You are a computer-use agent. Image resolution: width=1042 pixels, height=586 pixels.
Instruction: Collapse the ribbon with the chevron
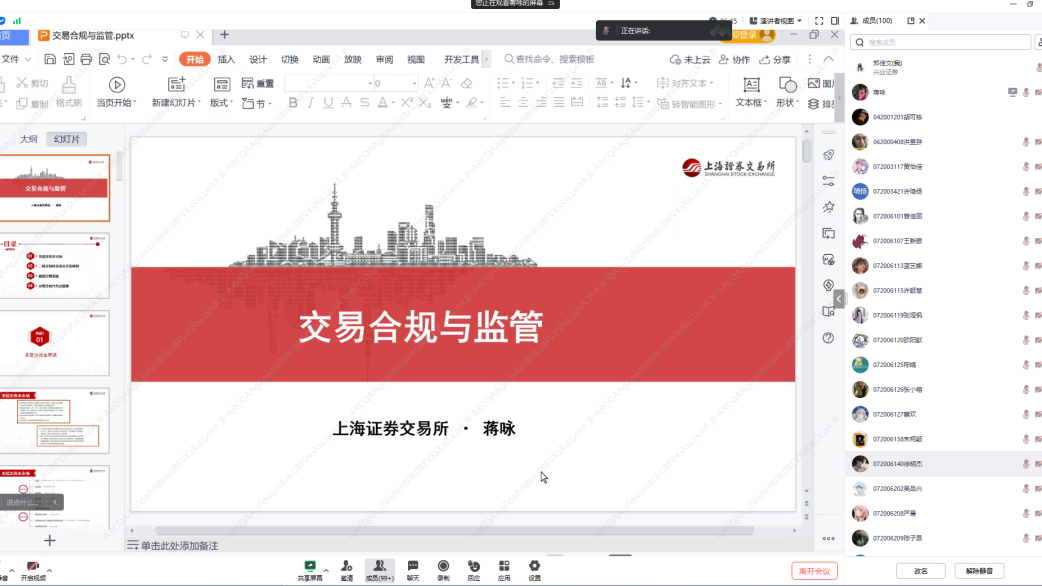coord(829,59)
